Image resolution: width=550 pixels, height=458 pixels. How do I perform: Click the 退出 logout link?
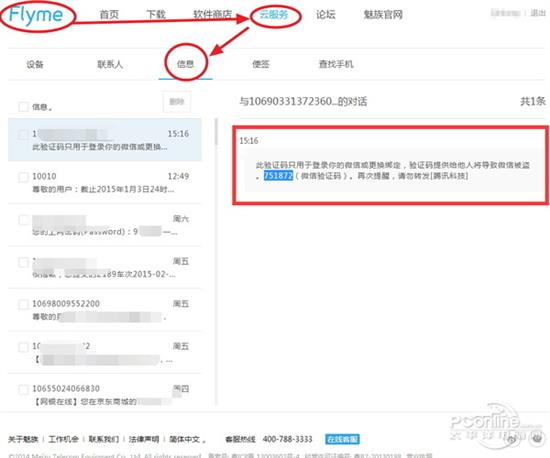tap(537, 13)
